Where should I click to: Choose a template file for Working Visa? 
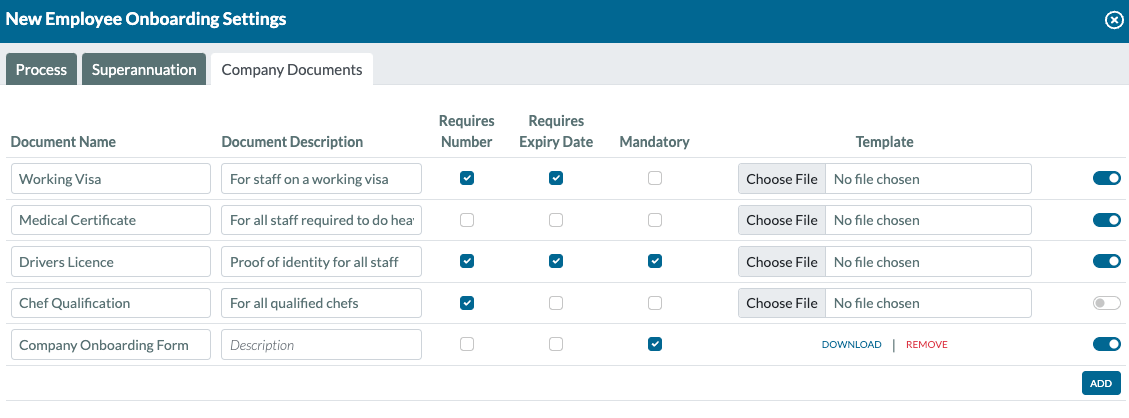coord(782,178)
